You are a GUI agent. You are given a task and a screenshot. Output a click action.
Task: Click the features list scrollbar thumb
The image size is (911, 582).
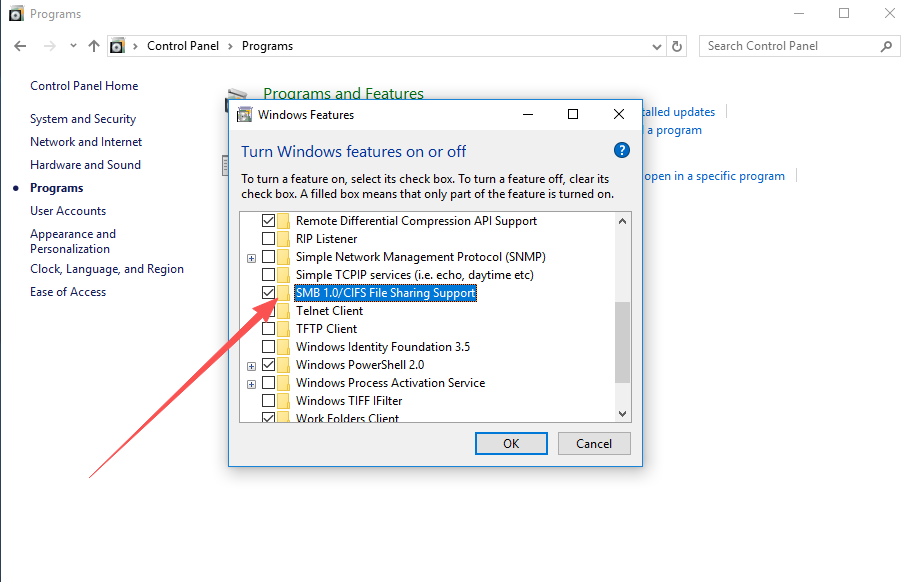pyautogui.click(x=622, y=342)
